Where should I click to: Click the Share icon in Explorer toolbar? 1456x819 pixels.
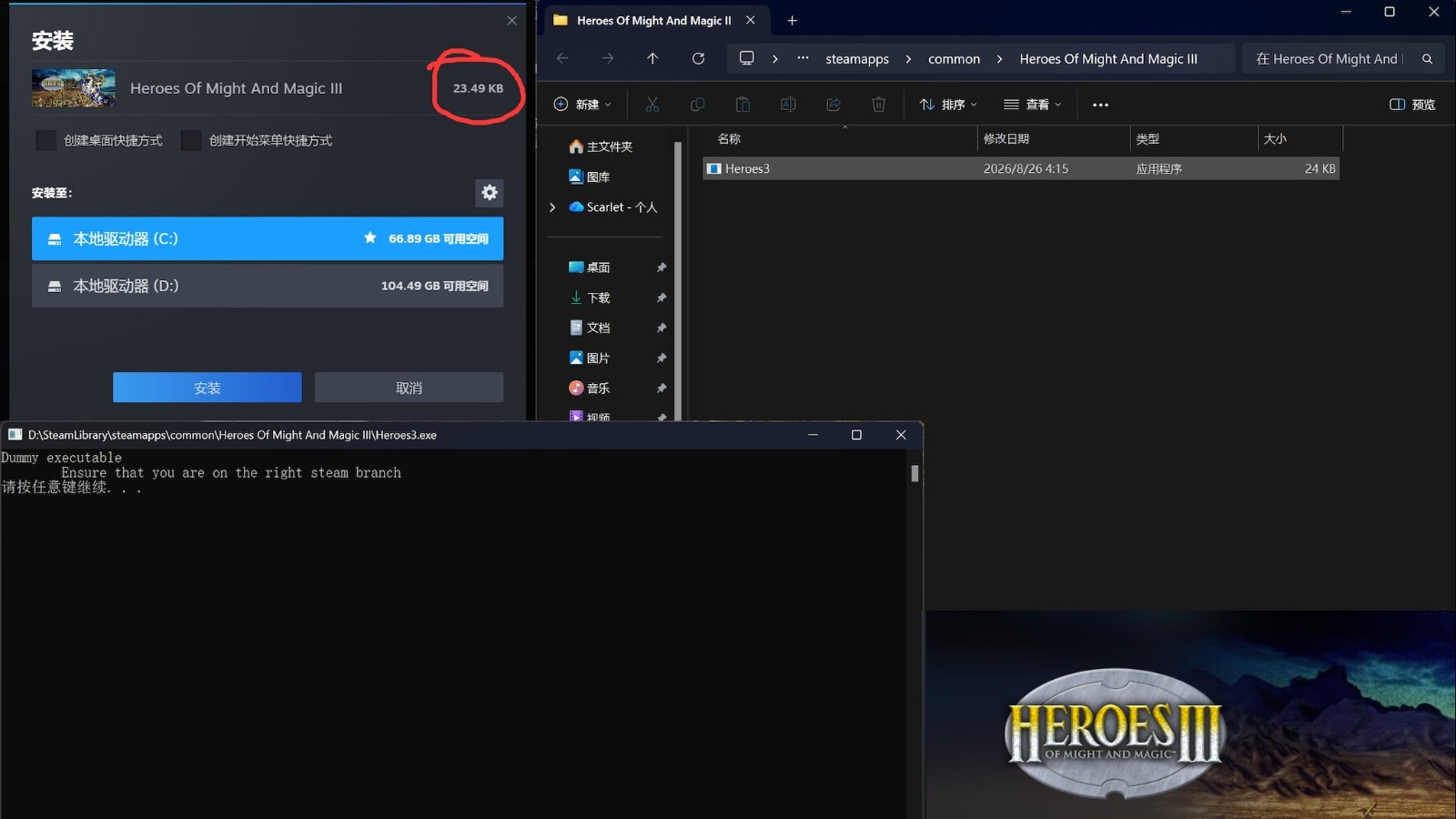click(834, 105)
